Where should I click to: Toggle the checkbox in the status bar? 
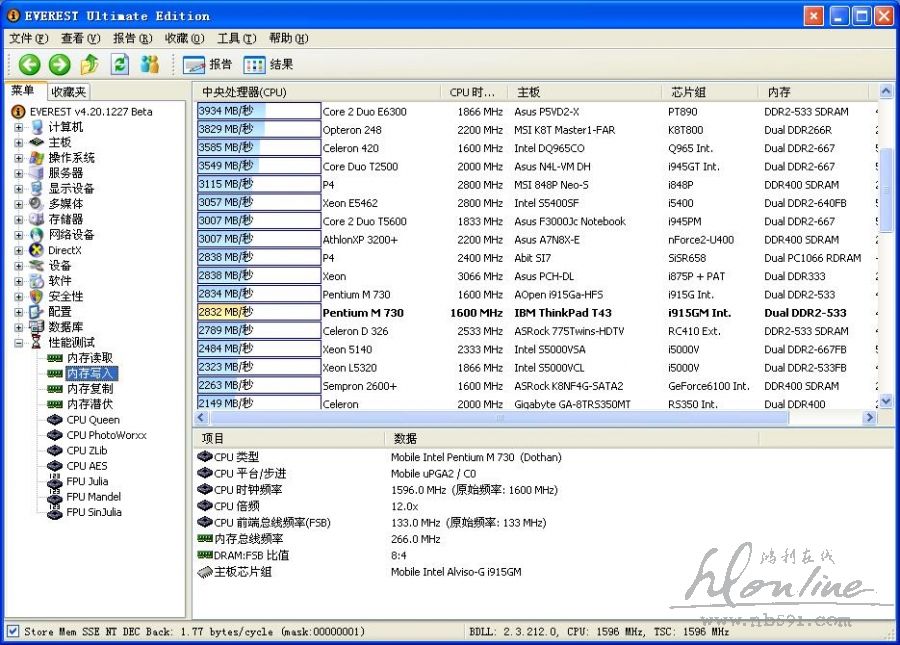[13, 632]
